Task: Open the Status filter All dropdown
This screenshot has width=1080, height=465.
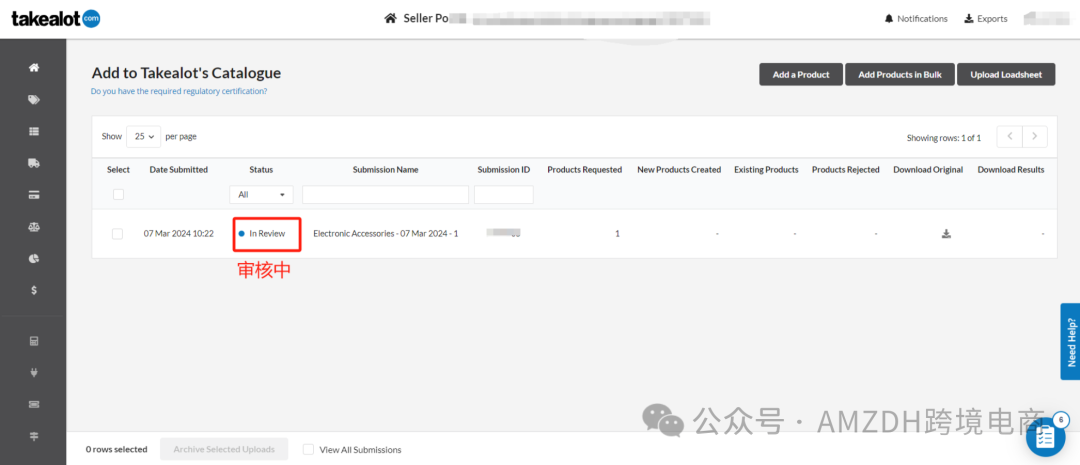Action: pos(261,195)
